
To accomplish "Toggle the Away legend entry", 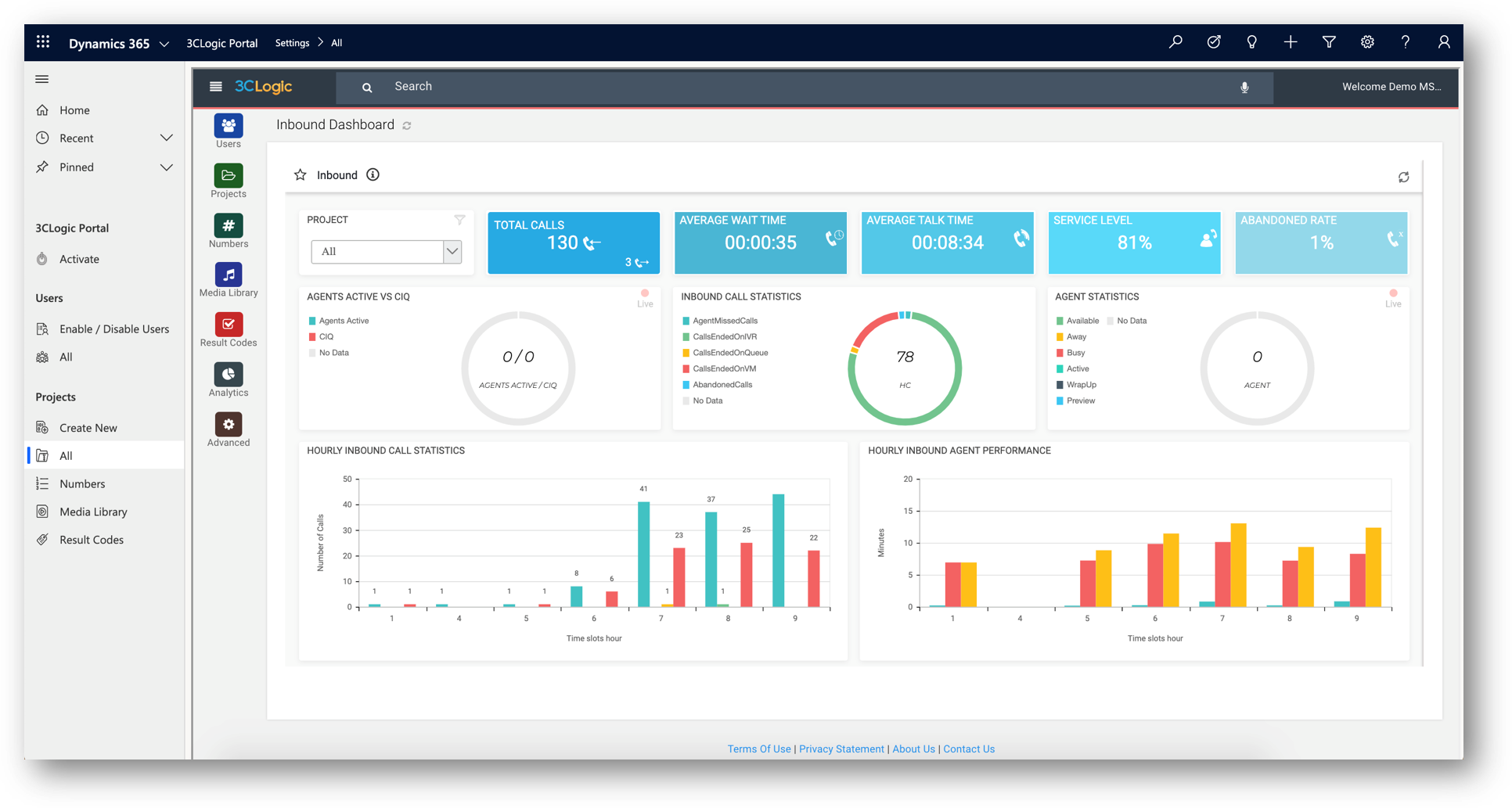I will click(1071, 336).
